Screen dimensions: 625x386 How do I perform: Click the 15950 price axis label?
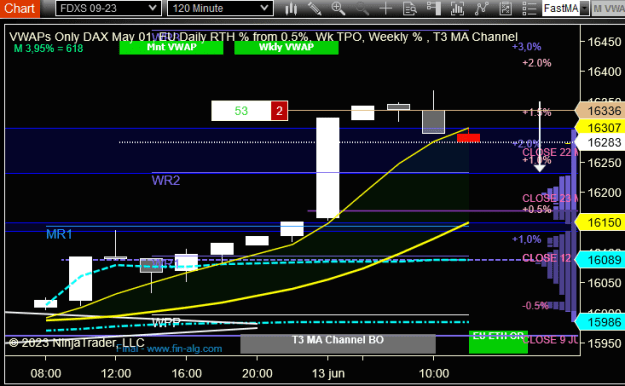coord(604,343)
